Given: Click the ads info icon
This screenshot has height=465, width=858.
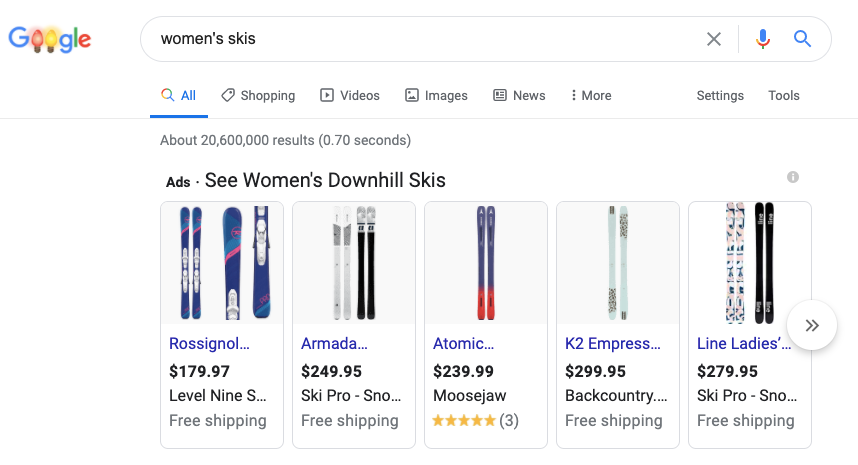Looking at the screenshot, I should click(793, 177).
